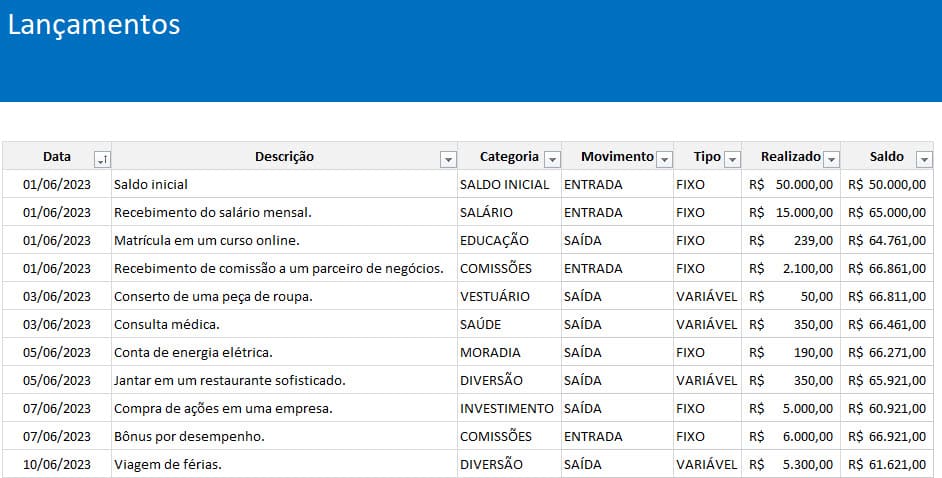This screenshot has height=478, width=942.
Task: Open the Data column filter dropdown
Action: pos(102,158)
